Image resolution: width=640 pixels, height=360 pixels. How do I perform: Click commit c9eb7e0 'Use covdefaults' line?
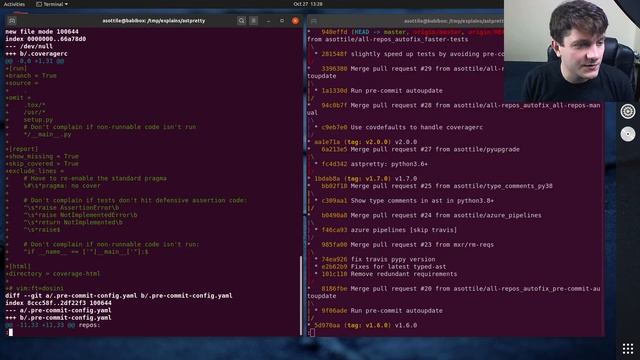coord(402,127)
